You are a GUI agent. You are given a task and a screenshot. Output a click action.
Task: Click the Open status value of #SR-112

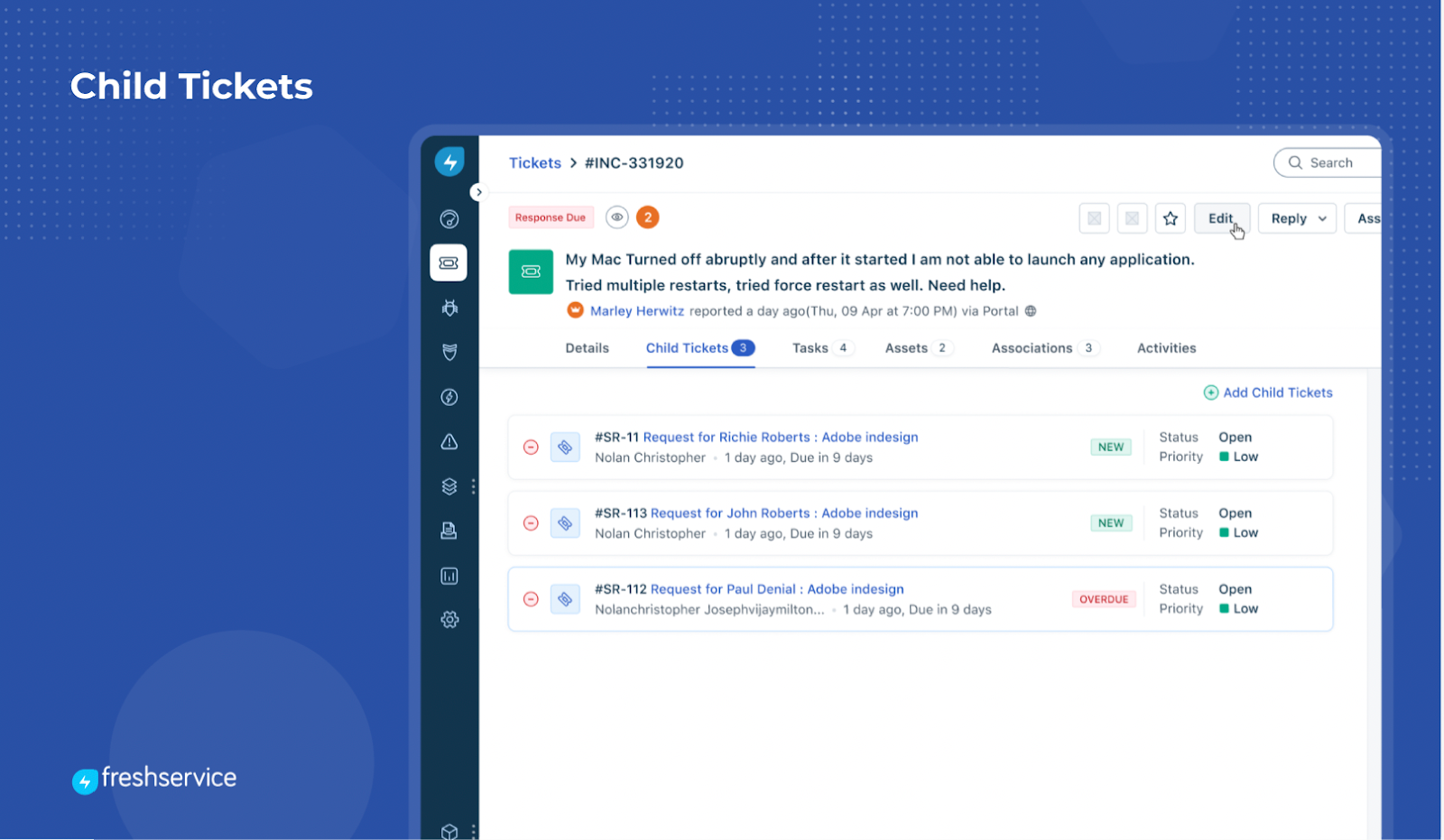(1236, 589)
